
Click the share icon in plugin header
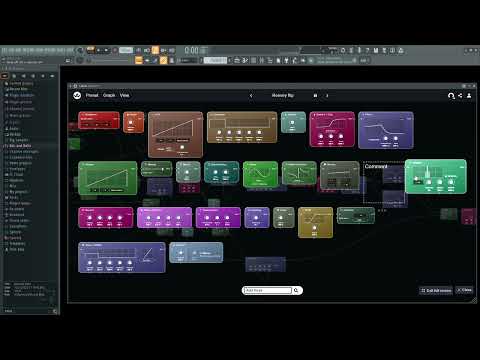[460, 96]
